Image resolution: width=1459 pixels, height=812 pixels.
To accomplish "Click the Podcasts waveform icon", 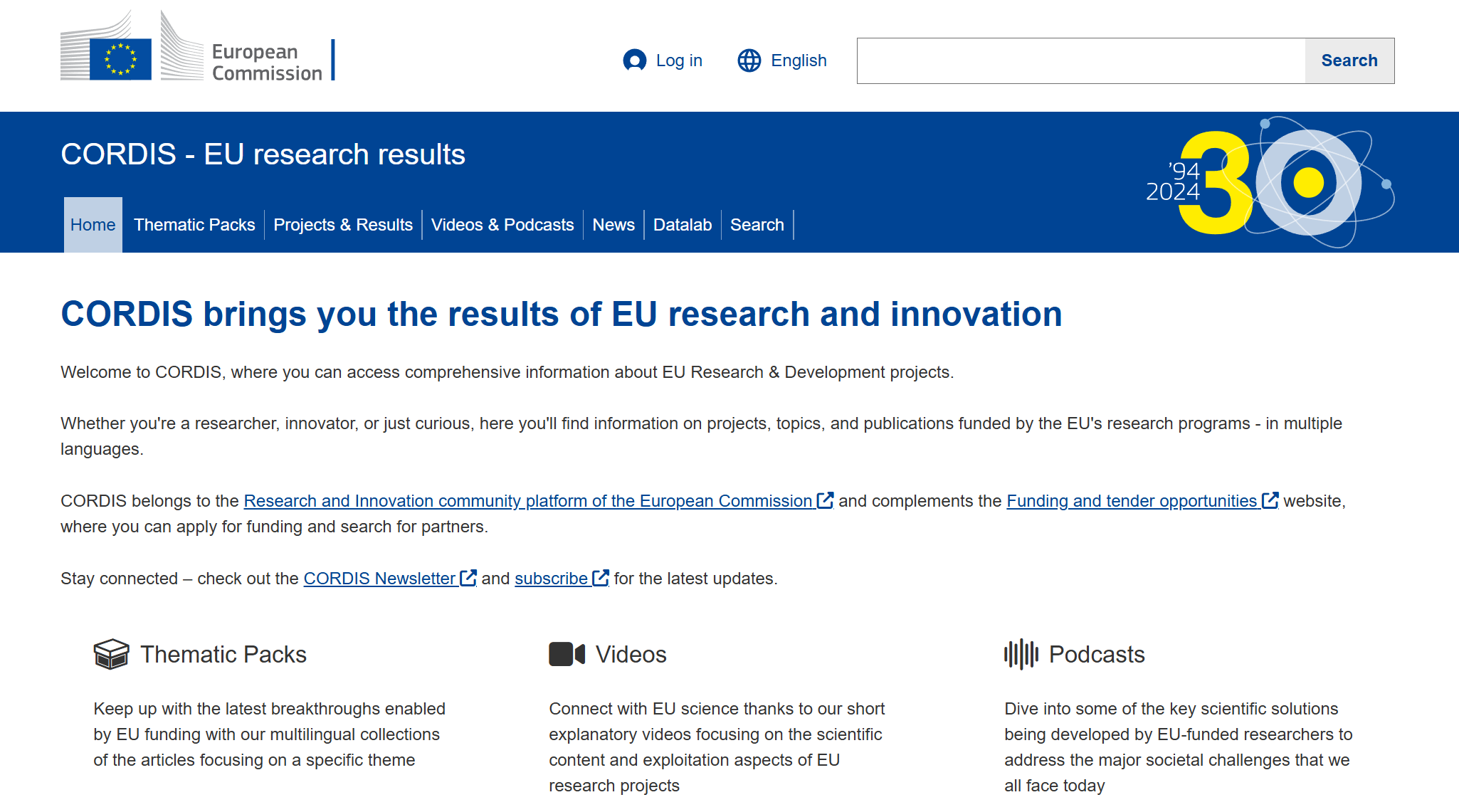I will 1021,654.
